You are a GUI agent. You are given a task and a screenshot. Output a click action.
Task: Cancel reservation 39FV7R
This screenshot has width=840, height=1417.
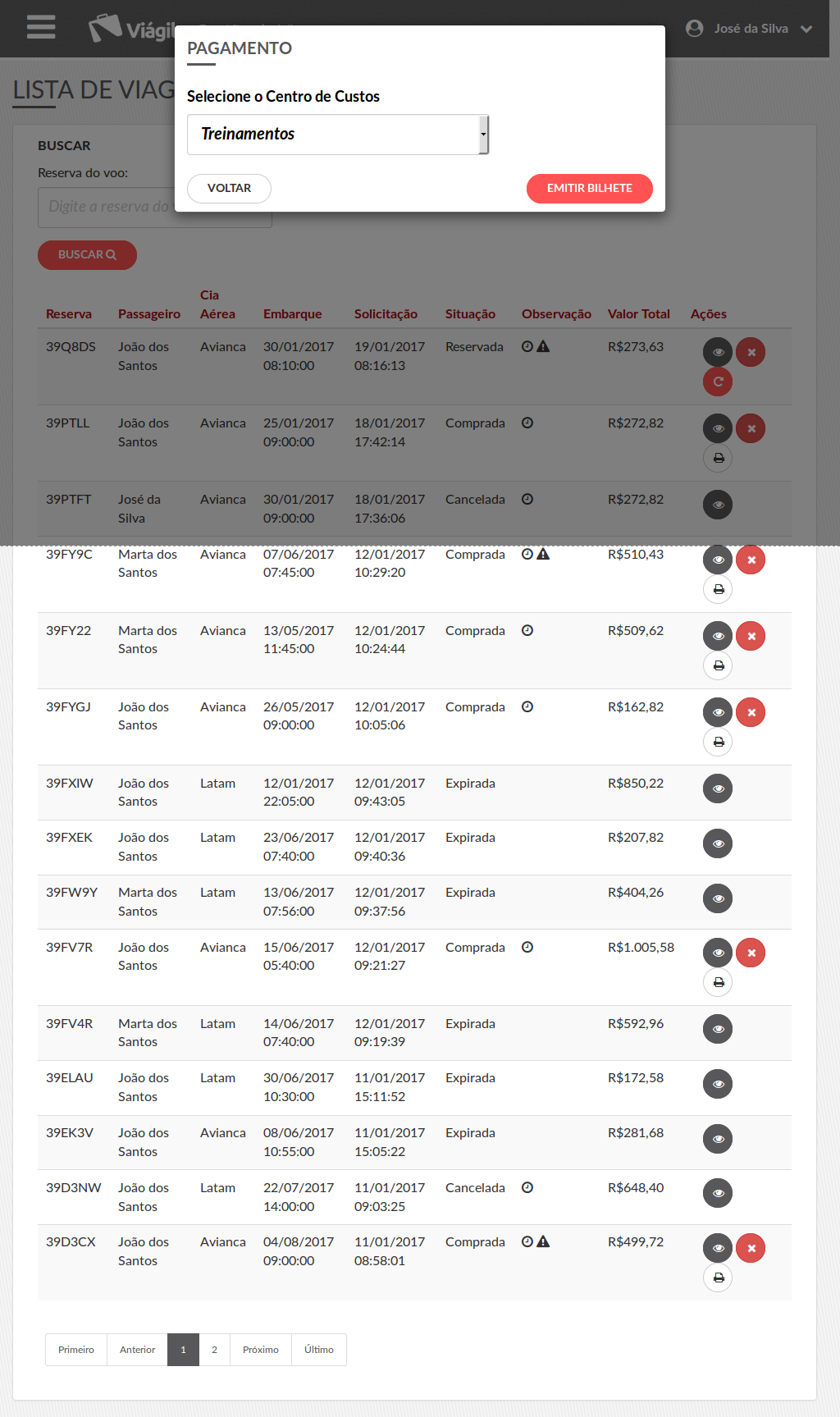pos(751,953)
